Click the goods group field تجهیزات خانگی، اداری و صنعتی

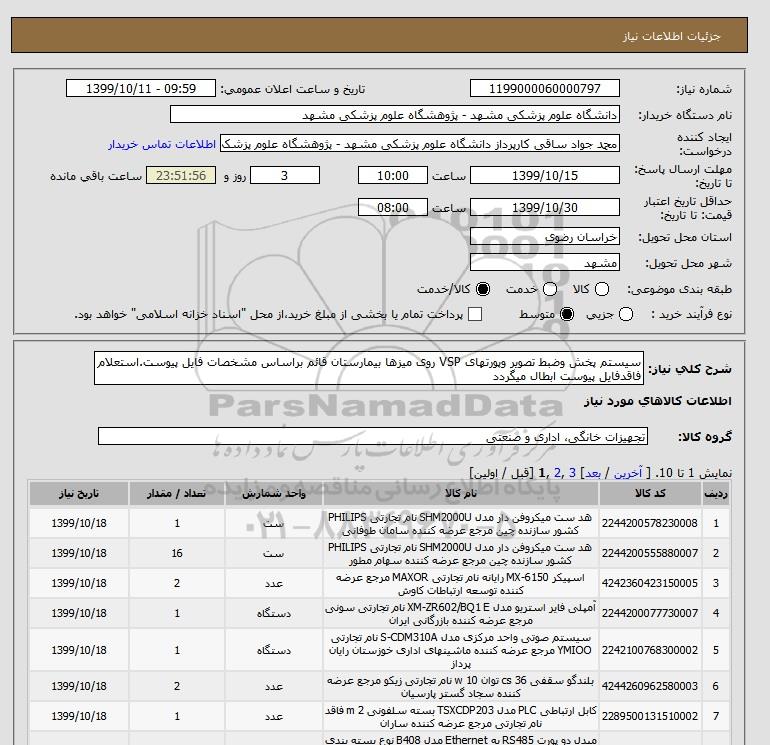(373, 436)
